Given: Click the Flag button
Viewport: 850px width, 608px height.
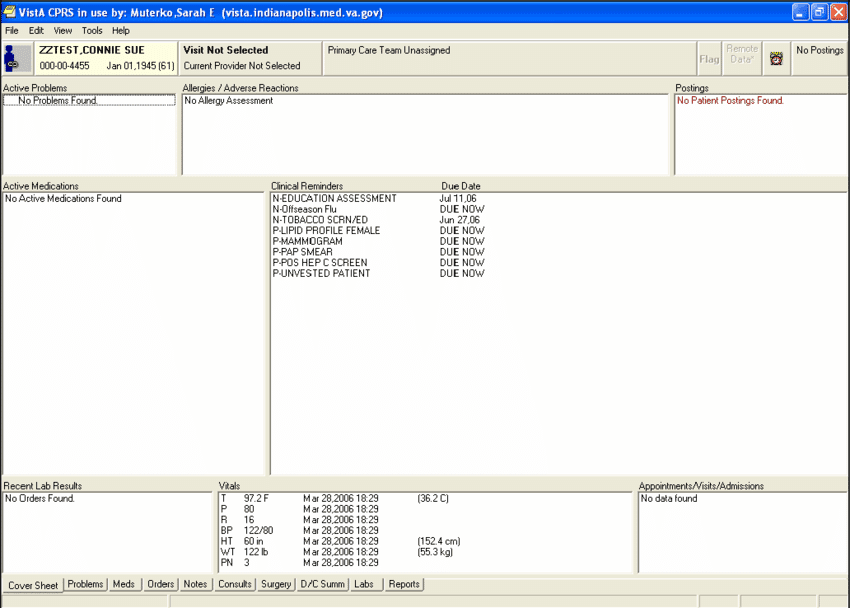Looking at the screenshot, I should tap(709, 58).
